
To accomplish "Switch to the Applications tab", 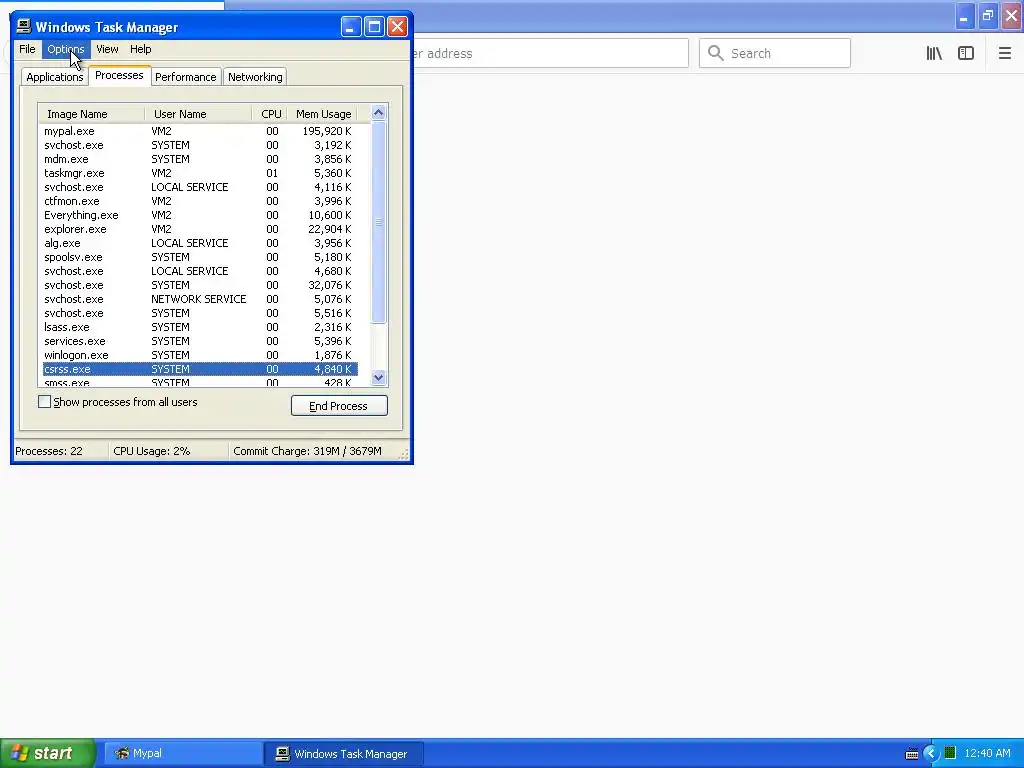I will pyautogui.click(x=55, y=77).
